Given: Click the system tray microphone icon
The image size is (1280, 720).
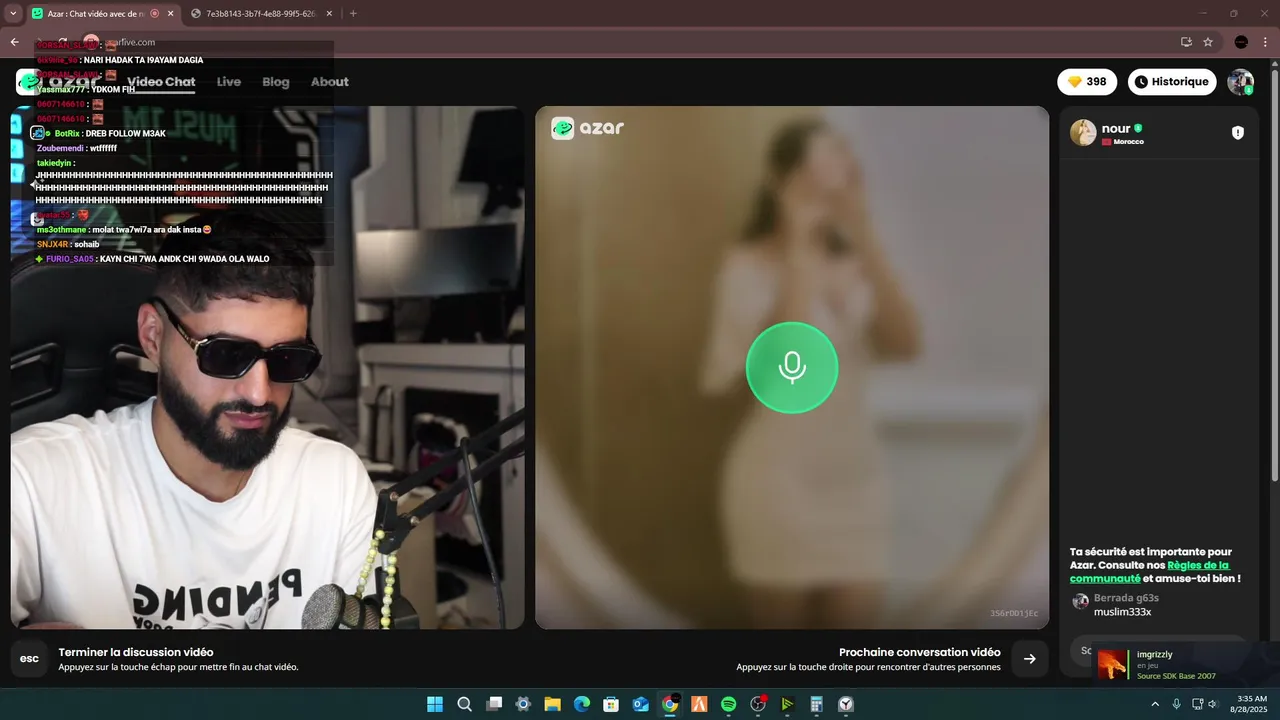Looking at the screenshot, I should (x=1176, y=704).
